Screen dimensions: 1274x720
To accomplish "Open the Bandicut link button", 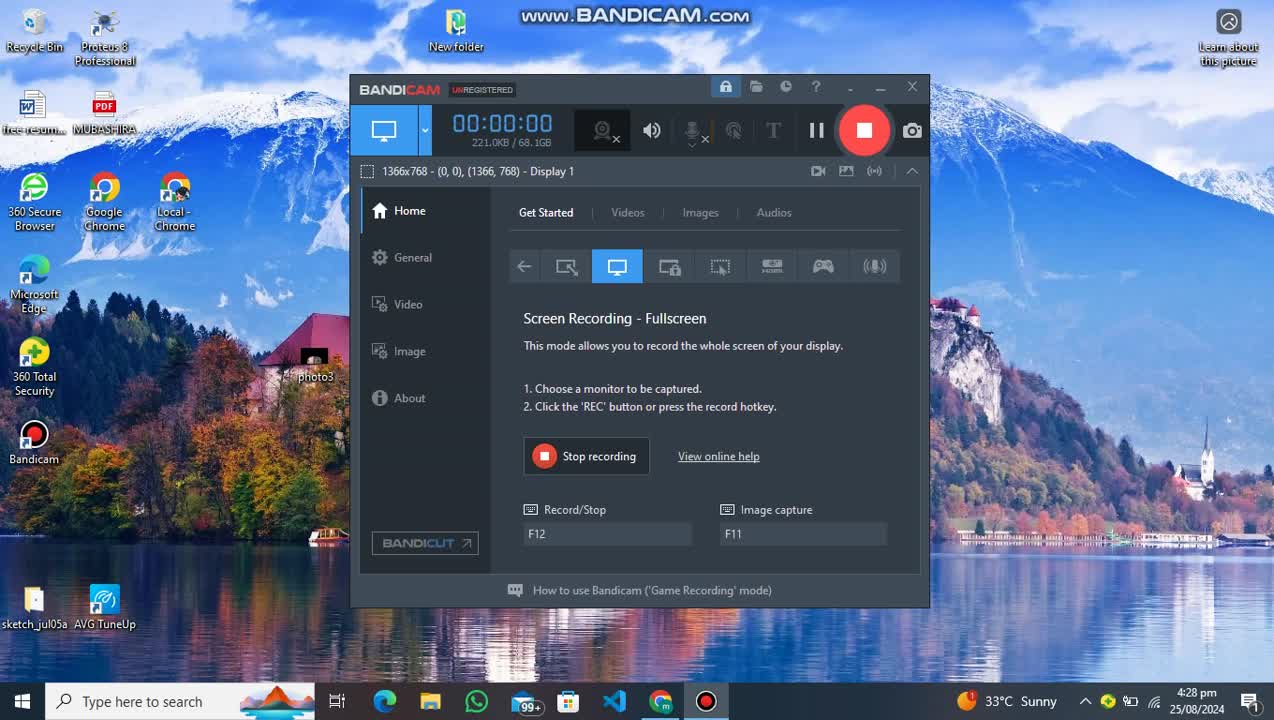I will click(425, 543).
